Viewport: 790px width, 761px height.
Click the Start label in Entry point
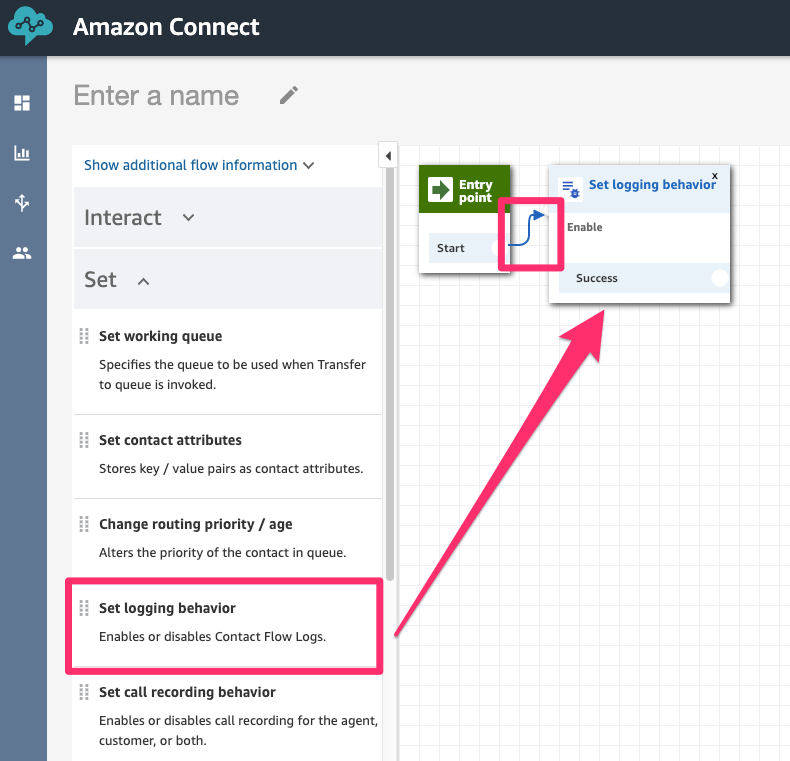[450, 248]
